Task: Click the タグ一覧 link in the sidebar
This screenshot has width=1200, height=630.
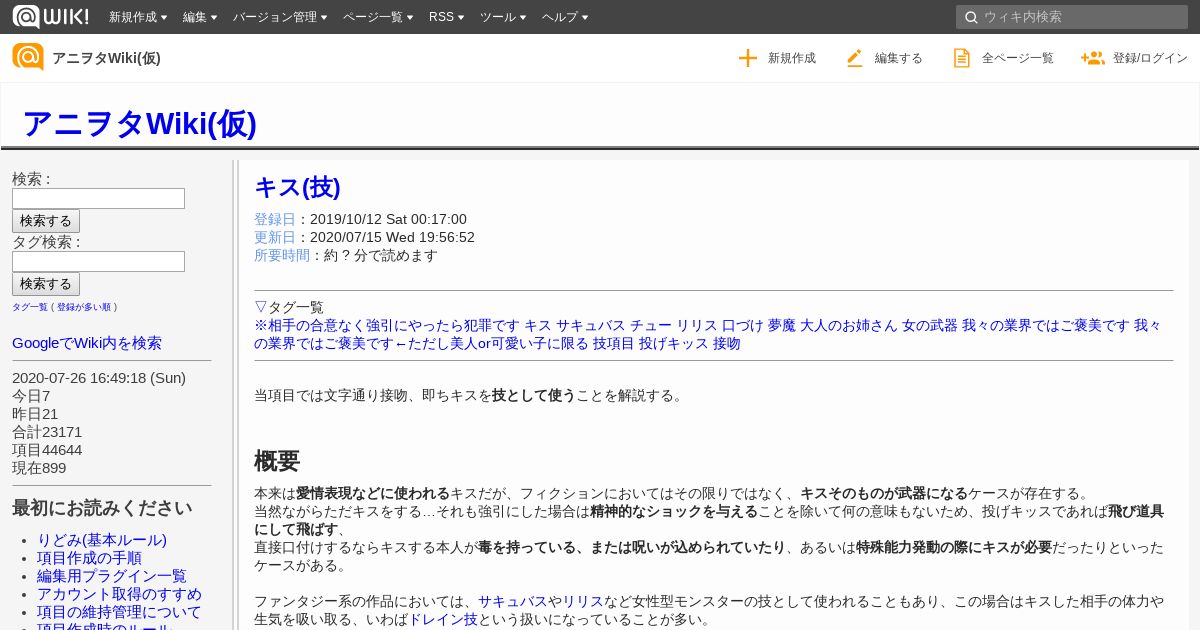Action: point(30,307)
